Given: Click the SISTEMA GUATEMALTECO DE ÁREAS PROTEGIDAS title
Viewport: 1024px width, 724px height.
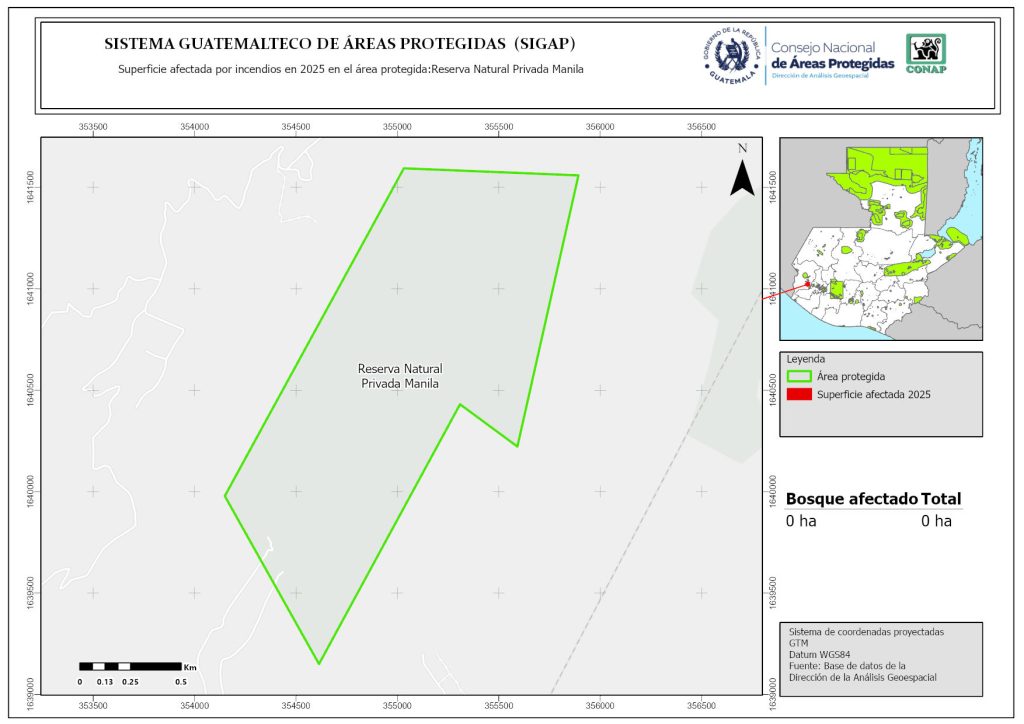Looking at the screenshot, I should 340,45.
